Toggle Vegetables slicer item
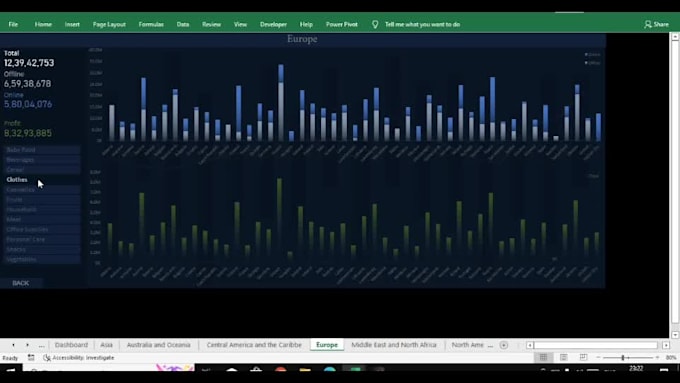 click(x=42, y=259)
